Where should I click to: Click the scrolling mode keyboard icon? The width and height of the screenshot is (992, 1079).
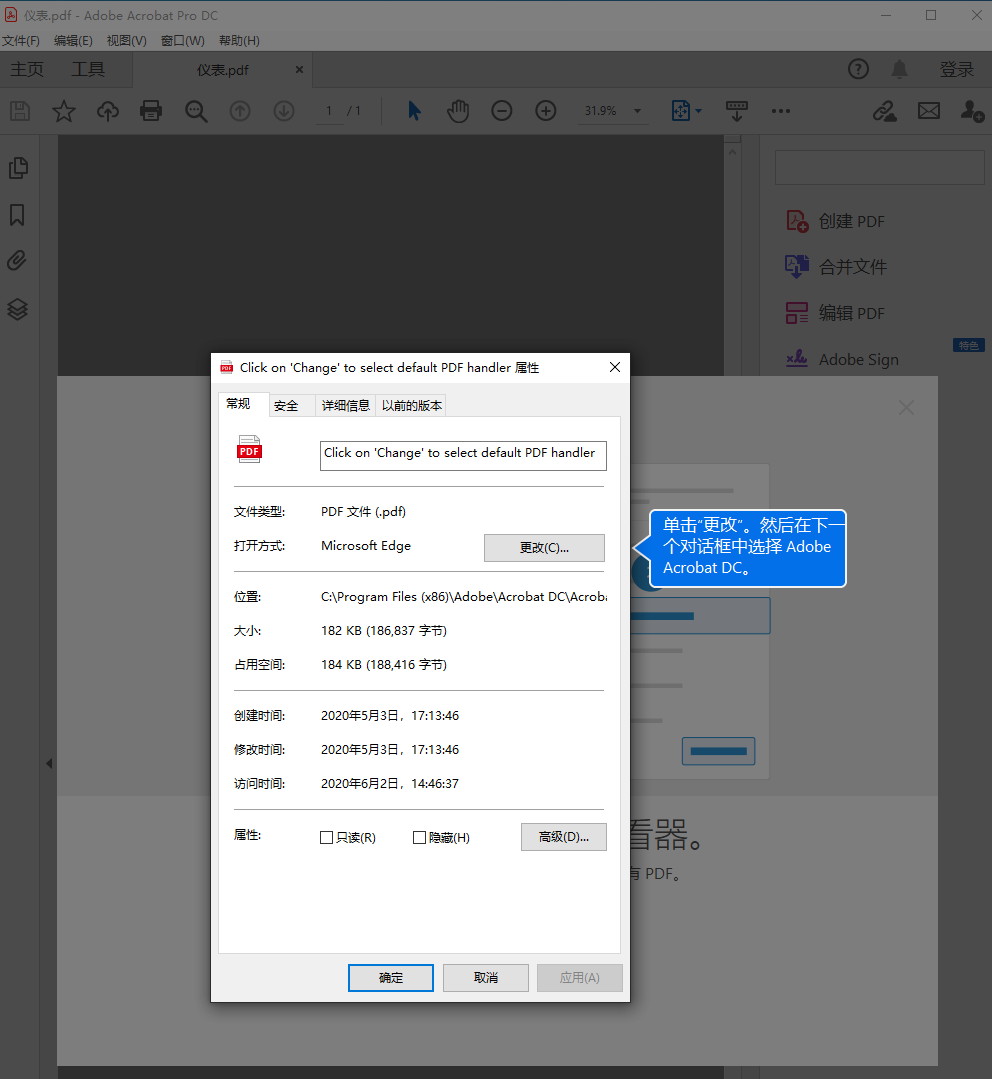737,111
